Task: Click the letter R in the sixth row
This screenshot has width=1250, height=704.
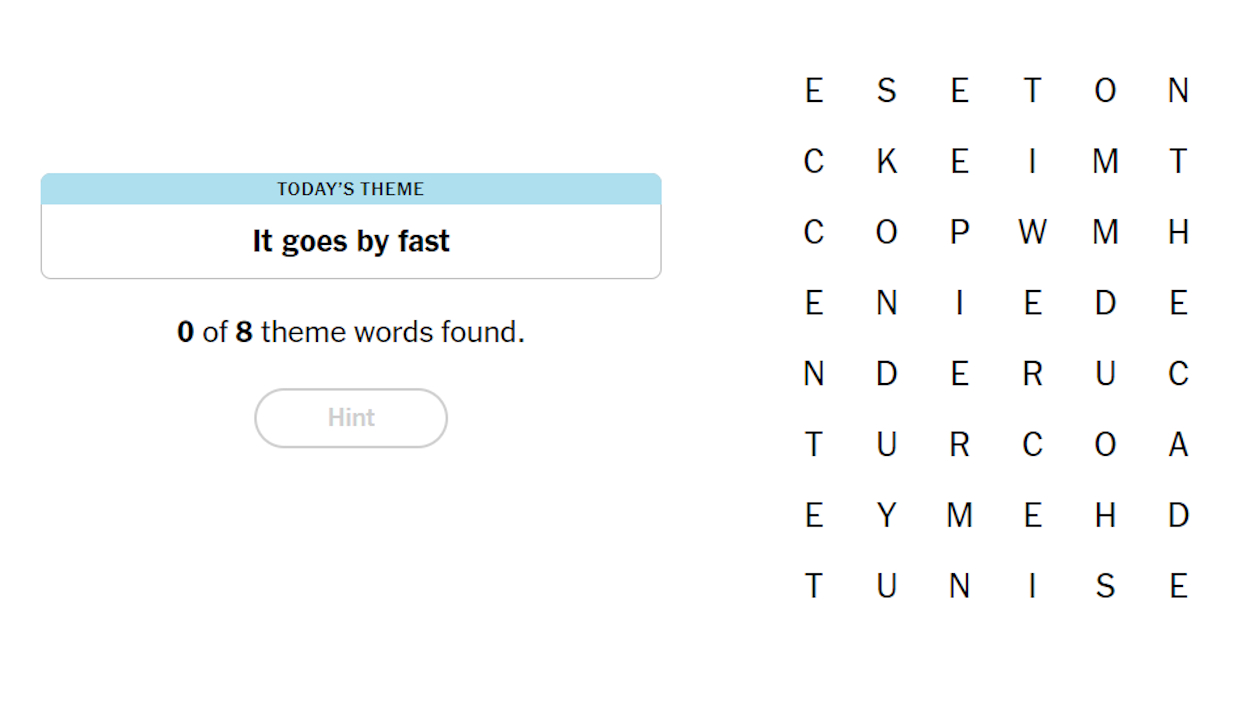Action: pyautogui.click(x=959, y=444)
